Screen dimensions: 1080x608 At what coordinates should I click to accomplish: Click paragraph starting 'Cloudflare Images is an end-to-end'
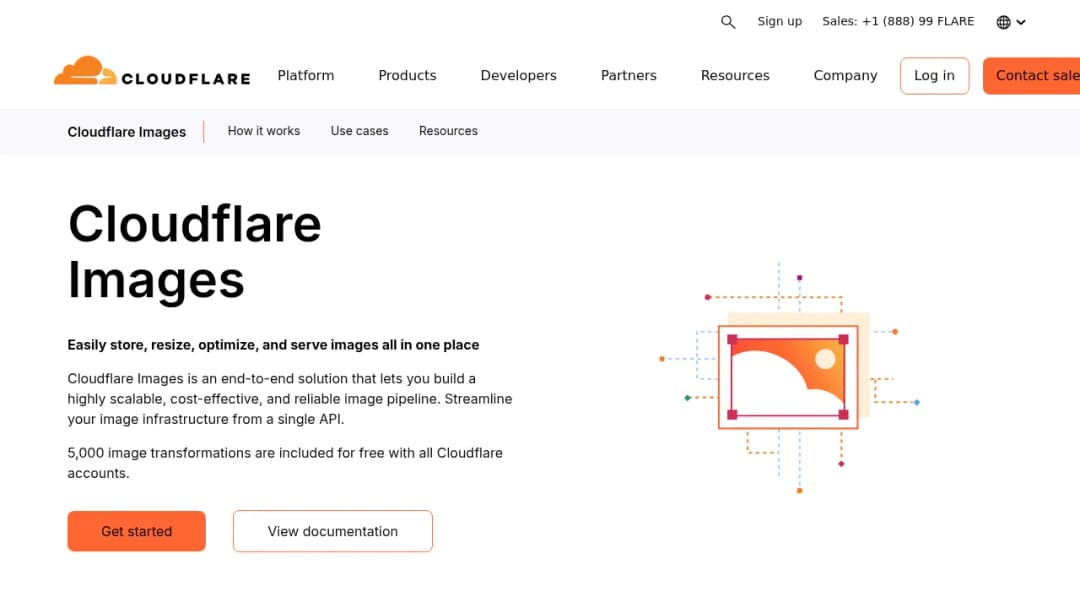290,399
